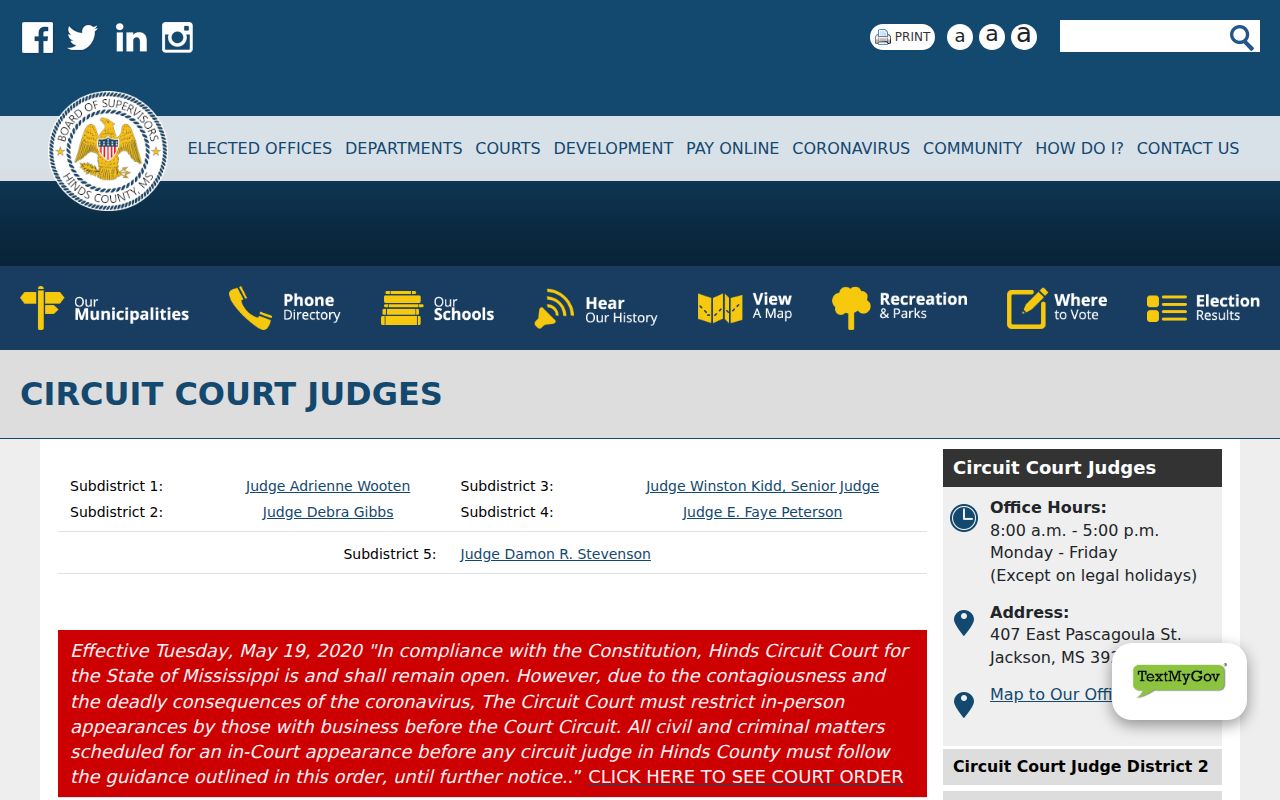Open the How Do I? menu
The image size is (1280, 800).
tap(1079, 148)
